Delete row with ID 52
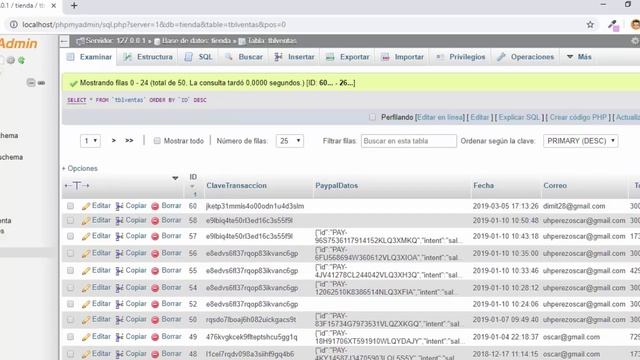640x360 pixels. click(x=166, y=304)
